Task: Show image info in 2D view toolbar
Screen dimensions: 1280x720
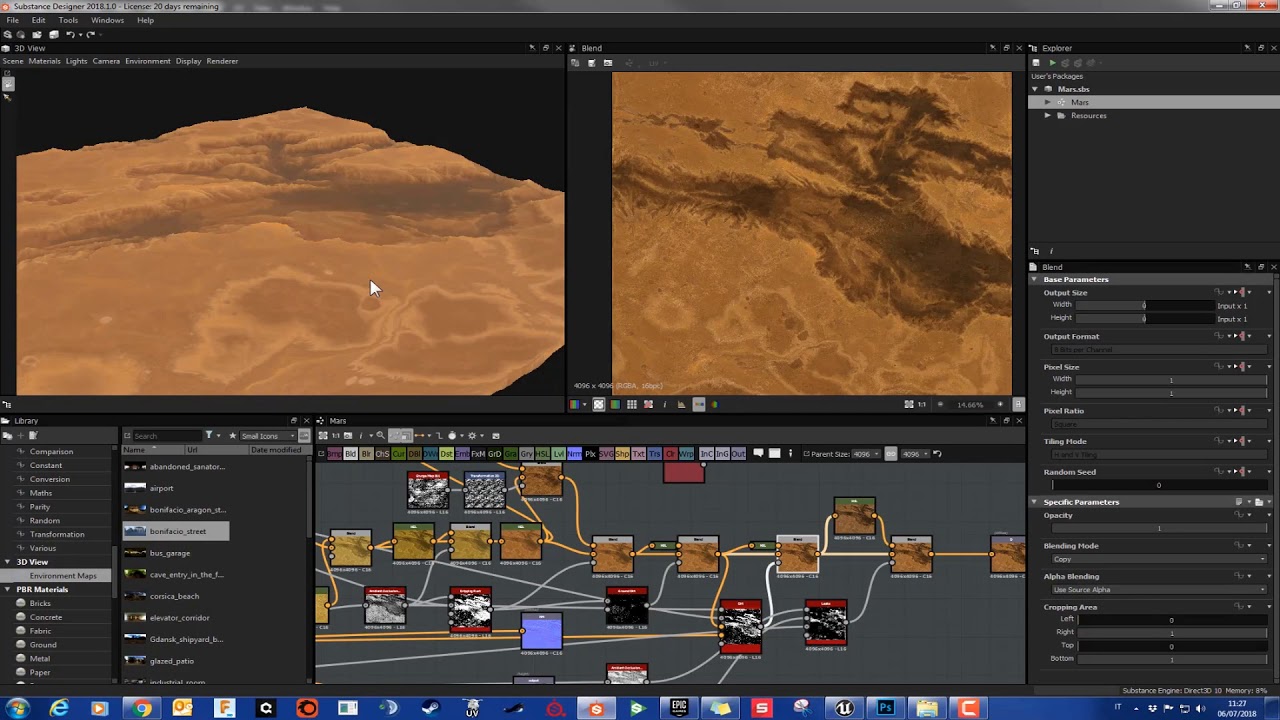Action: coord(664,404)
